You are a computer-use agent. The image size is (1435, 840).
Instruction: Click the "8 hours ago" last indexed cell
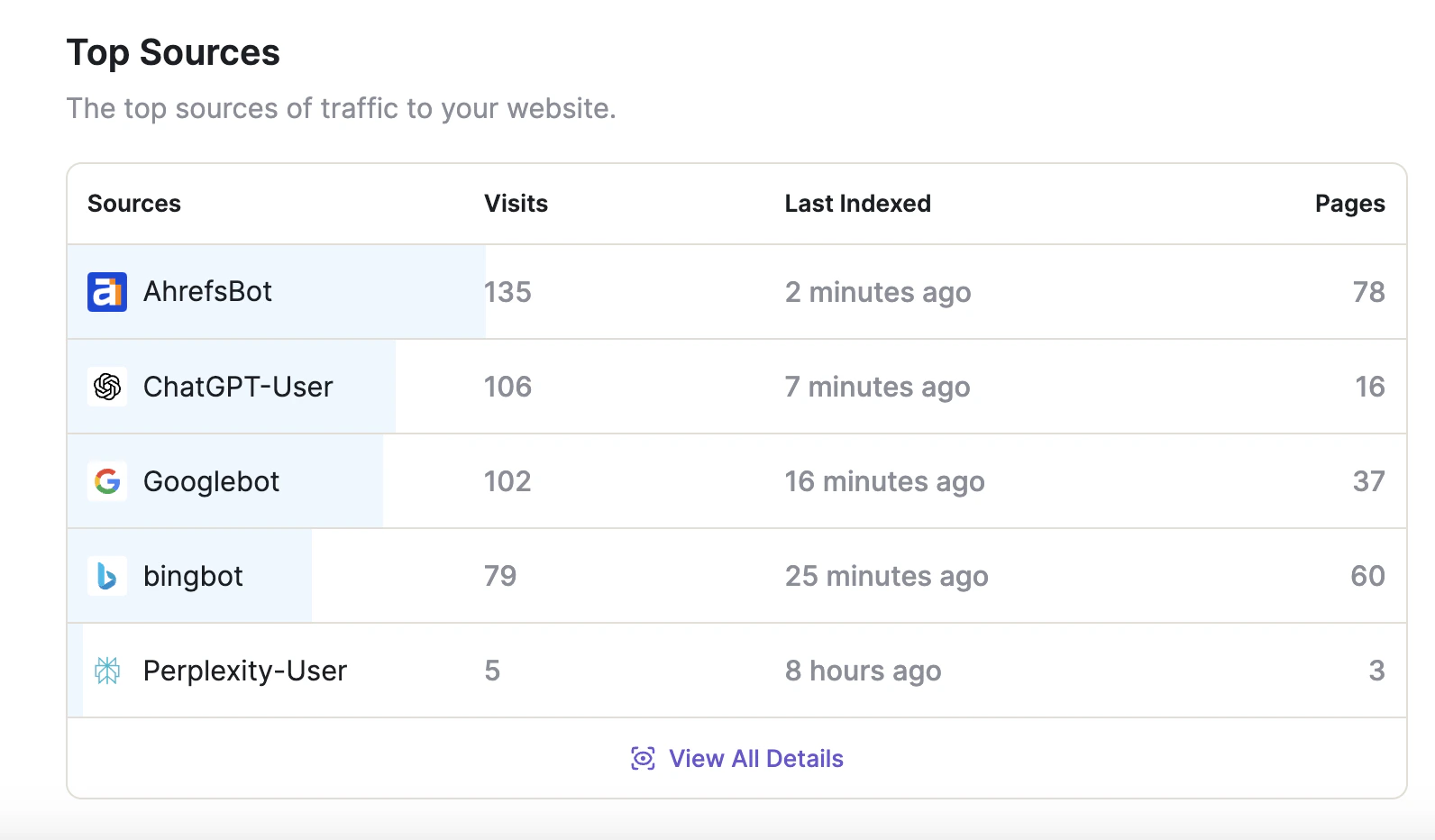(863, 671)
